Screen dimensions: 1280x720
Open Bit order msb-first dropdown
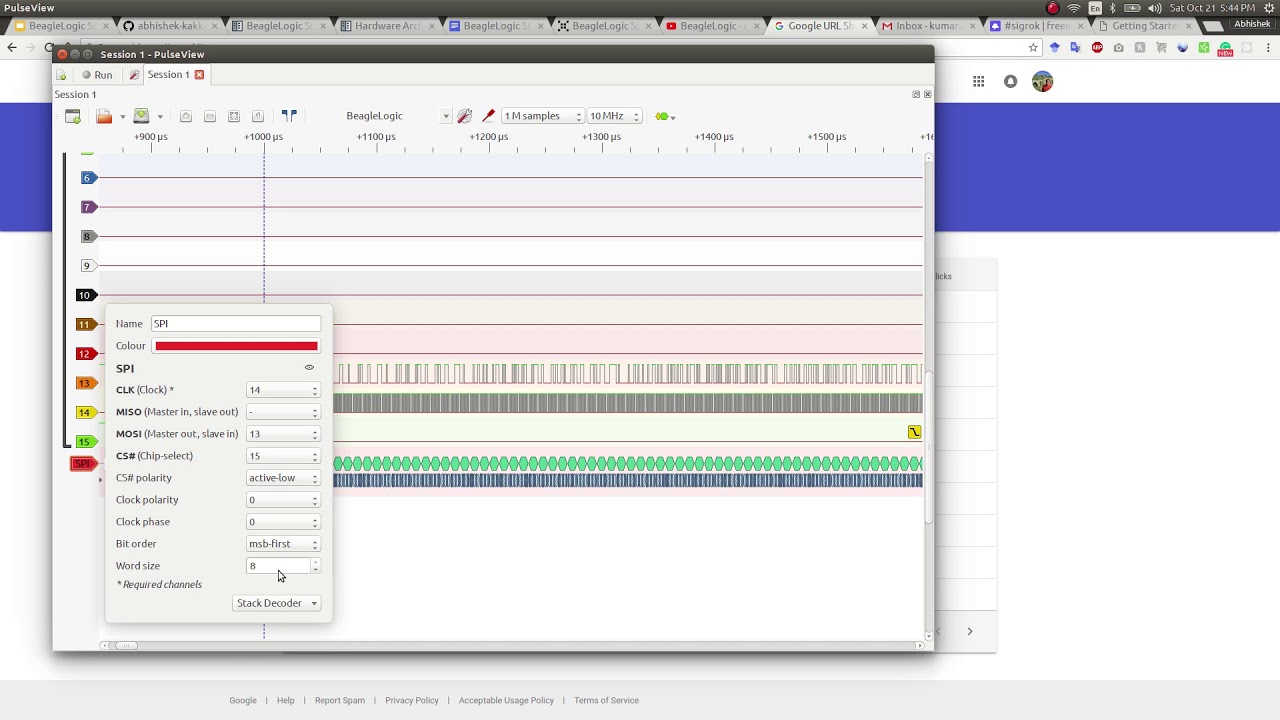pos(283,544)
